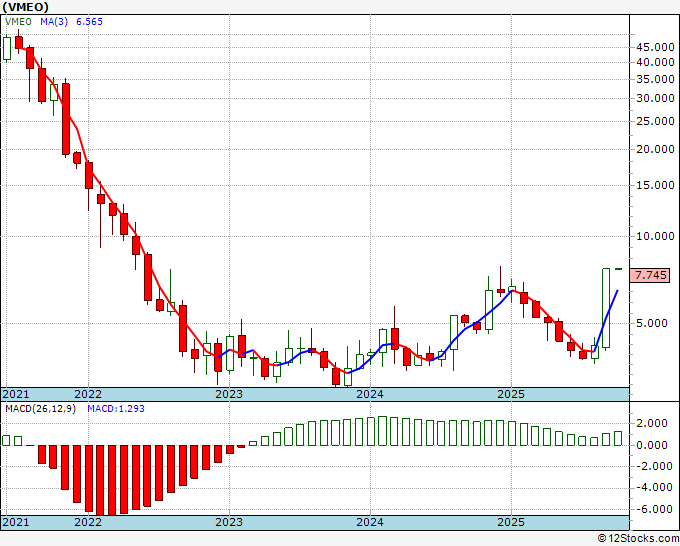Click 2023 on the price chart time axis
This screenshot has height=546, width=680.
(x=229, y=394)
